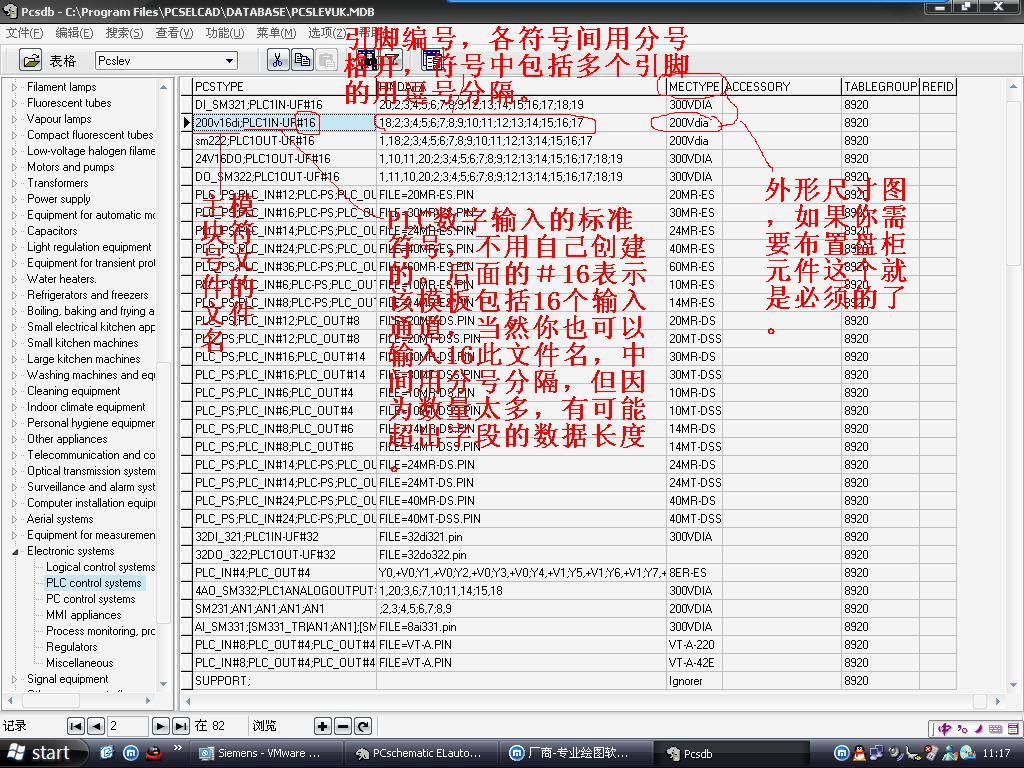The height and width of the screenshot is (768, 1024).
Task: Click the QQ penguin tray icon
Action: [859, 753]
